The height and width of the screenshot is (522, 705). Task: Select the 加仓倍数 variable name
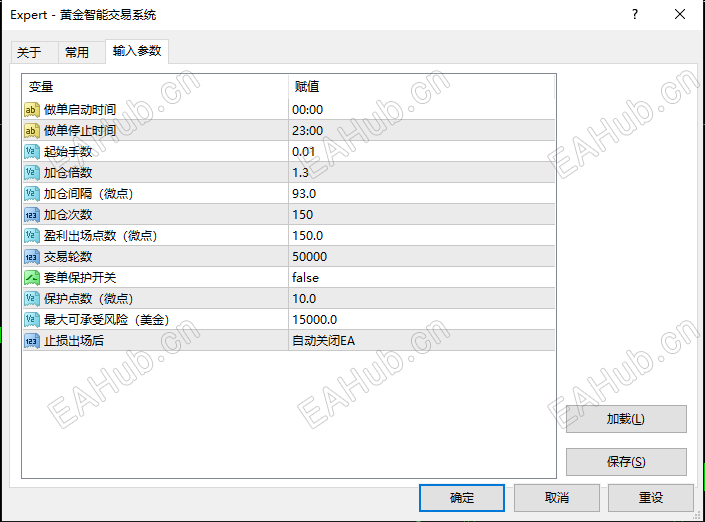pos(68,173)
